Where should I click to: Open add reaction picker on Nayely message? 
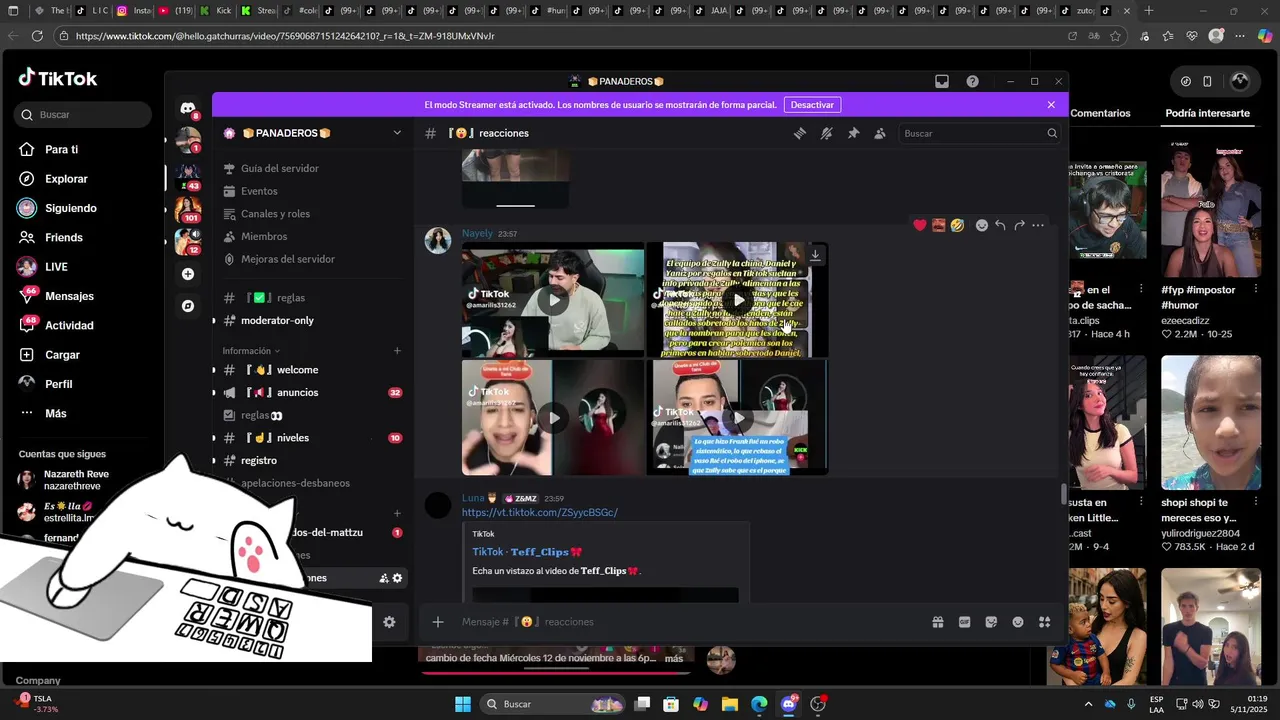tap(982, 225)
